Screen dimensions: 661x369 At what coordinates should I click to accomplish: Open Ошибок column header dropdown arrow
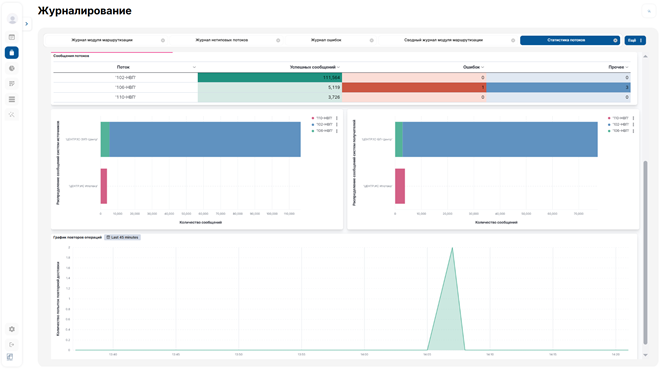coord(483,67)
